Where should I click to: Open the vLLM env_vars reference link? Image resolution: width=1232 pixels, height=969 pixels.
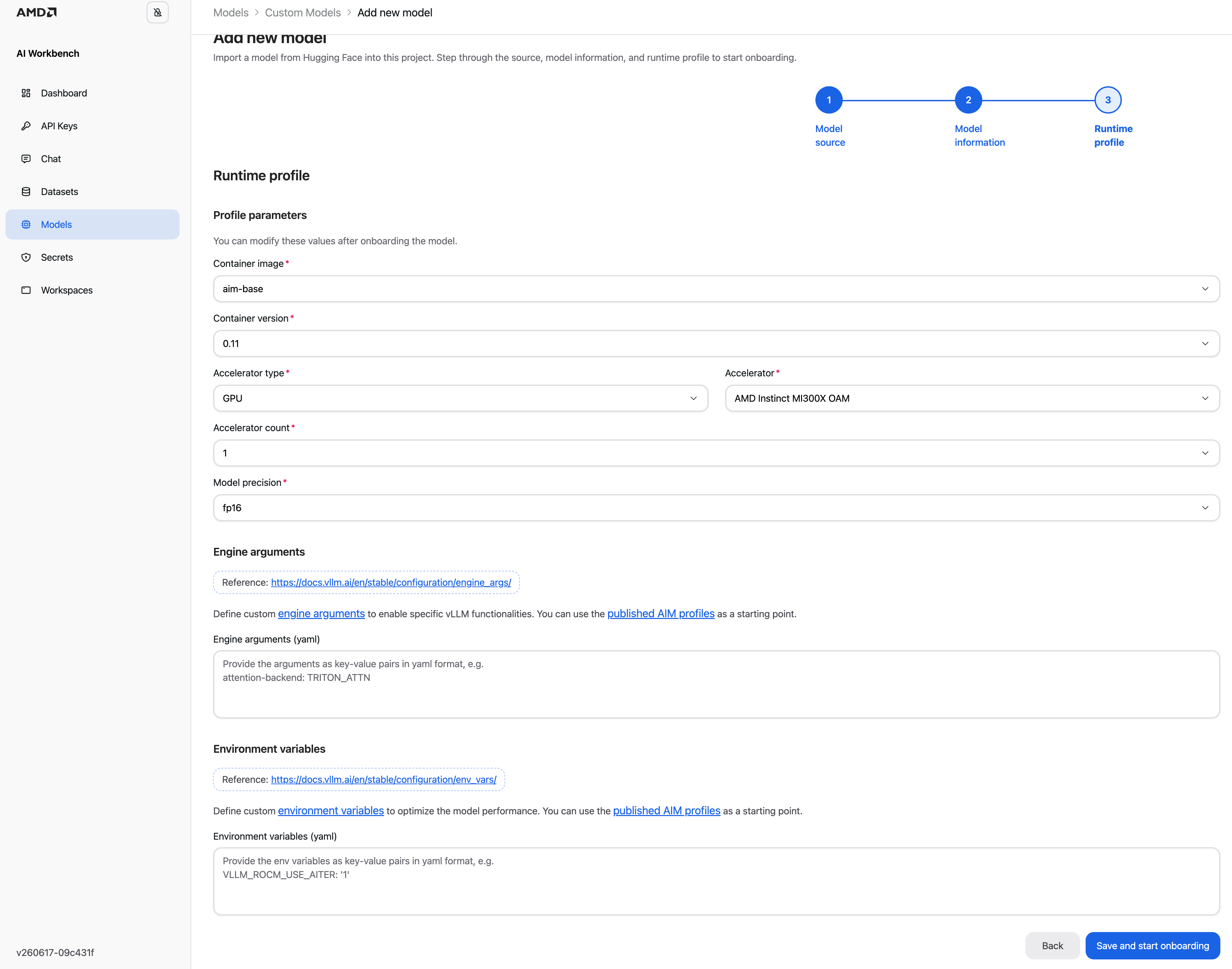pyautogui.click(x=383, y=779)
